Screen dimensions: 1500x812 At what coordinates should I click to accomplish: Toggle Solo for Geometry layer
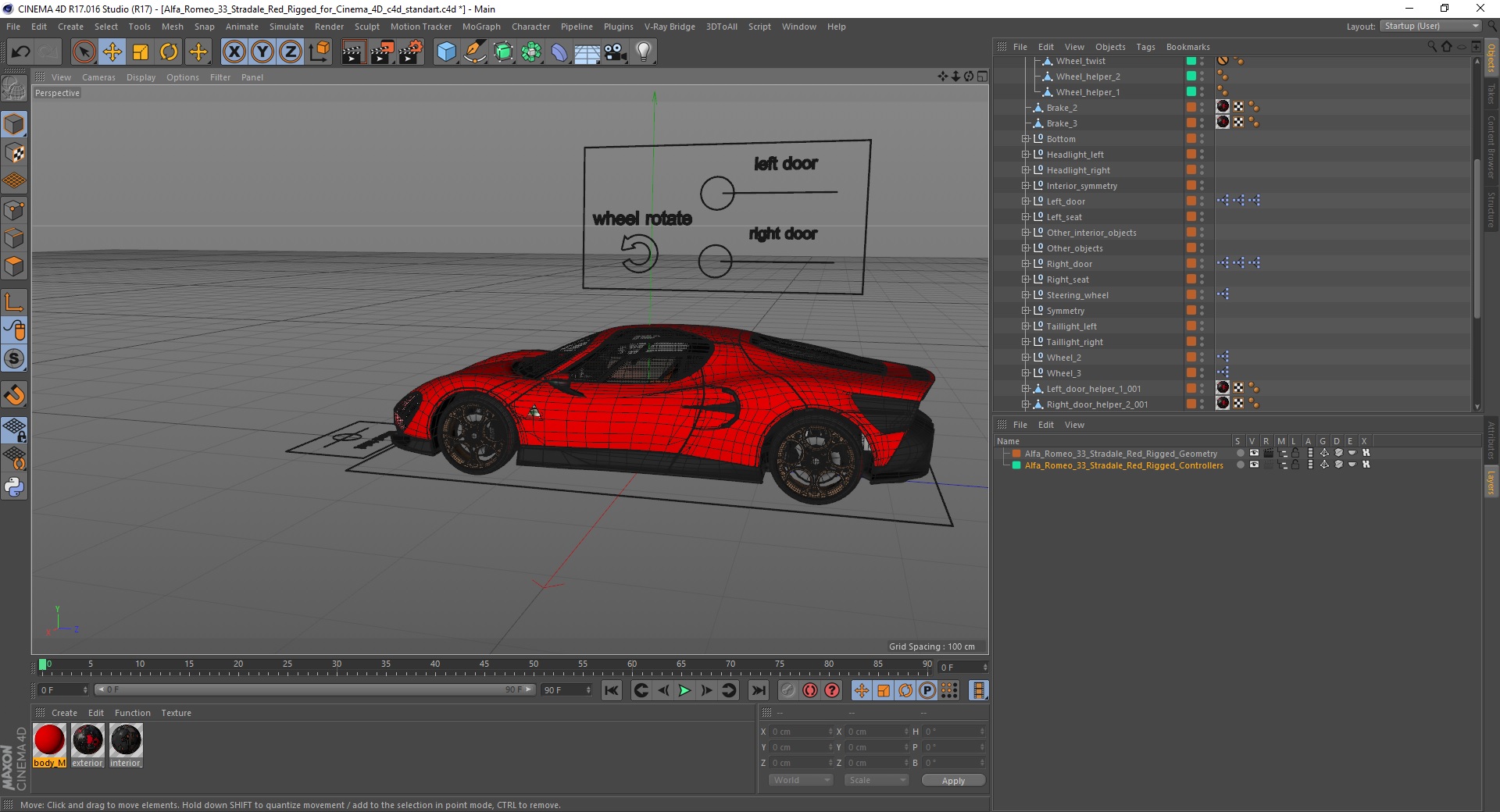click(x=1241, y=454)
